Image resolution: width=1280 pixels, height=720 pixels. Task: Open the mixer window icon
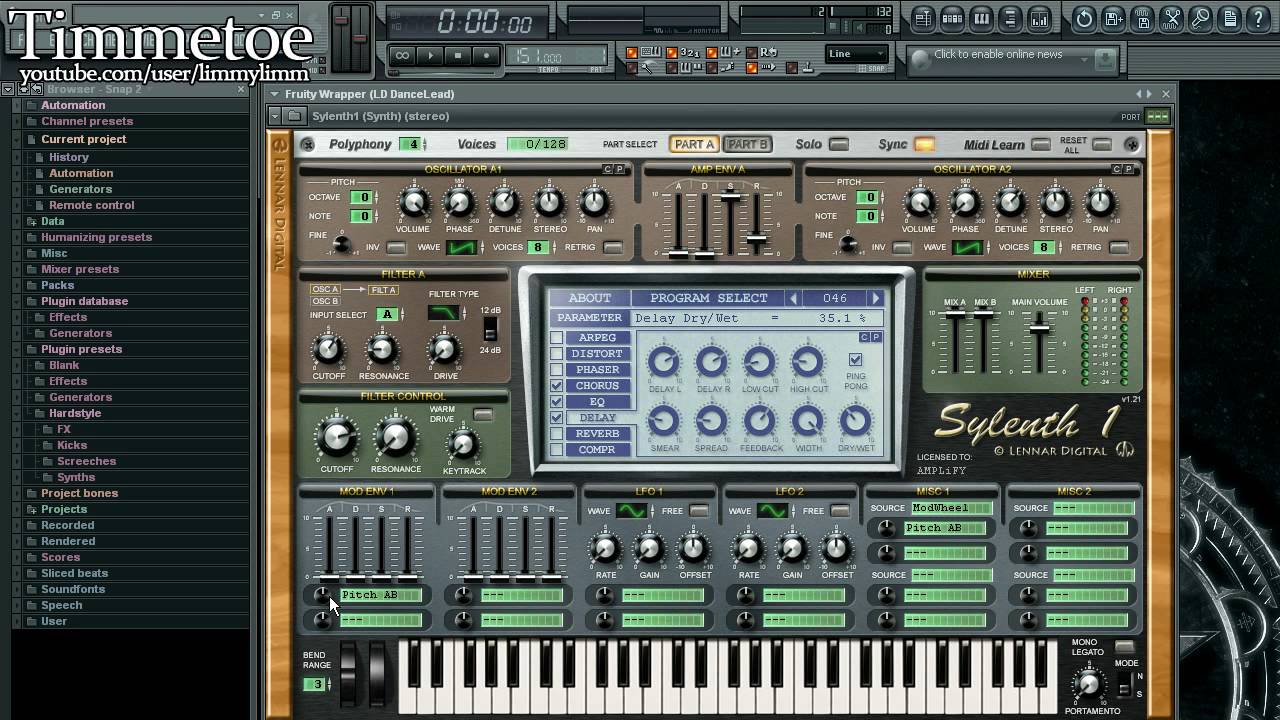1039,19
